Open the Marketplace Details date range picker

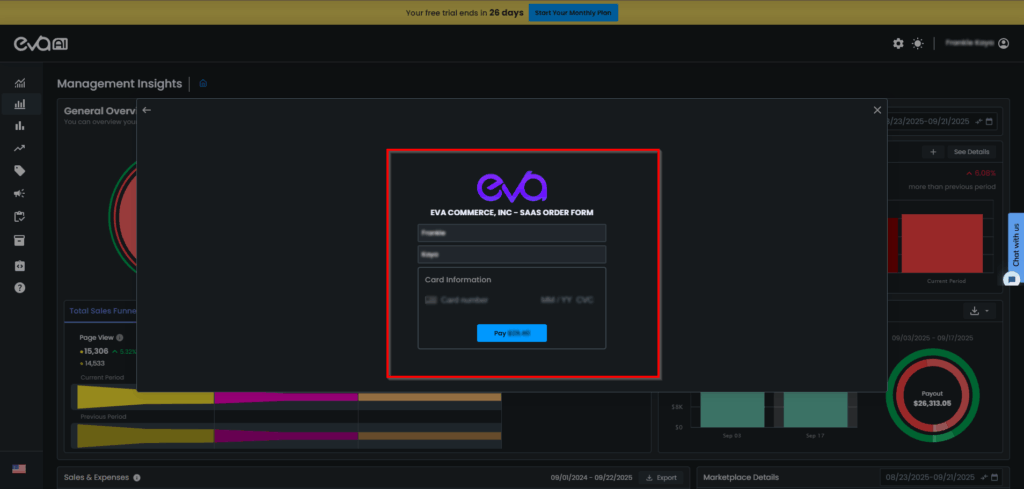pyautogui.click(x=941, y=477)
